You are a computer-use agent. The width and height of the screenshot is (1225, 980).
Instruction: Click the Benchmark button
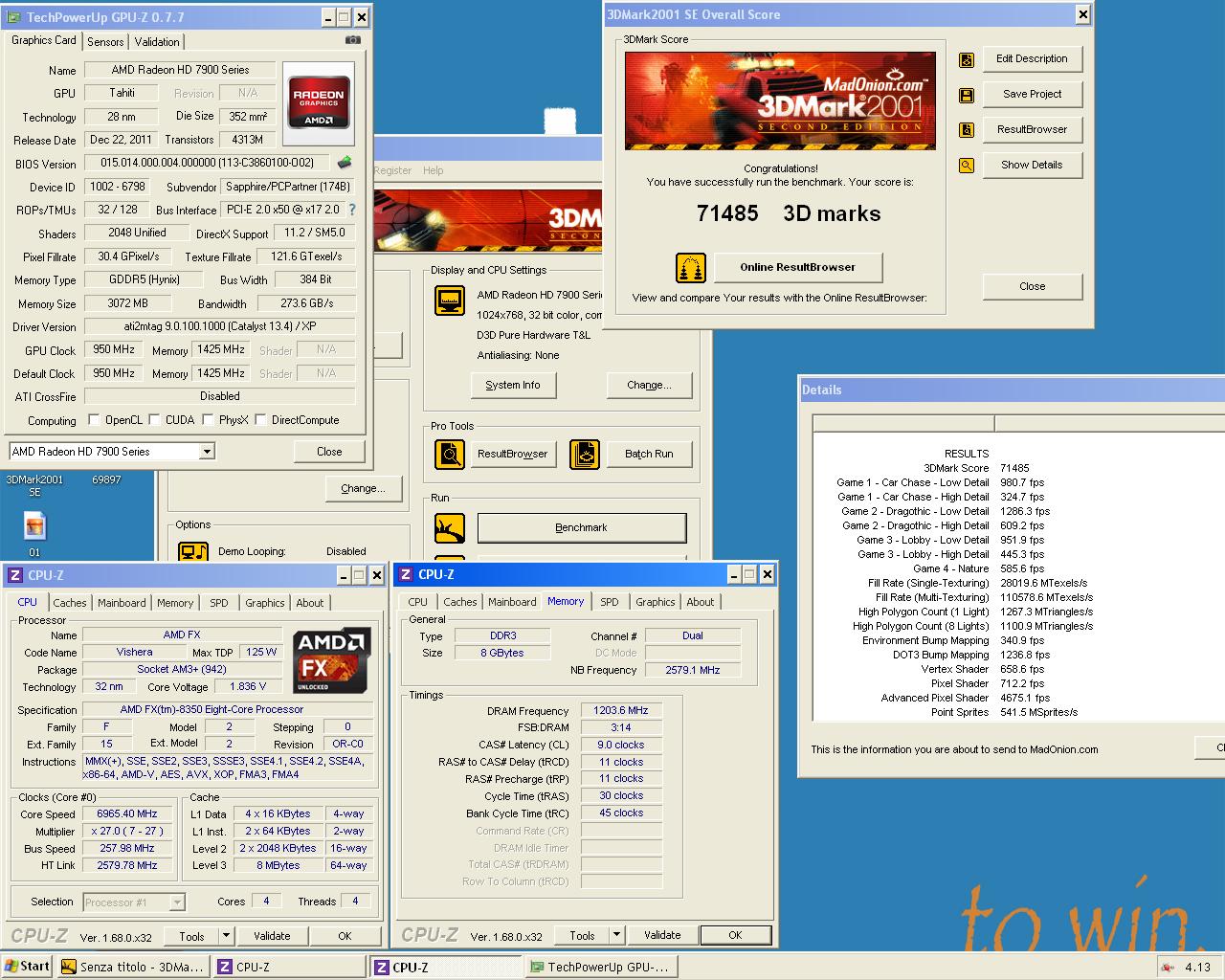click(x=582, y=528)
